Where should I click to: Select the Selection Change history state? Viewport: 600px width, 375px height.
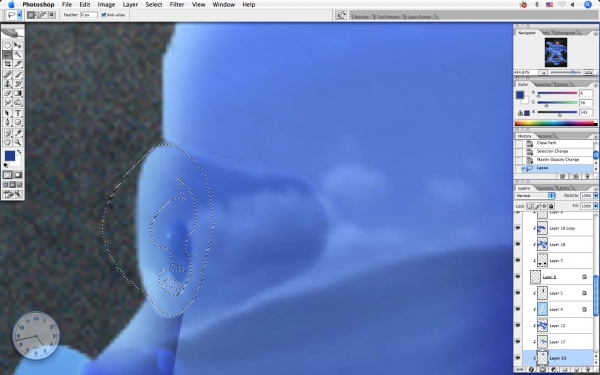(554, 151)
